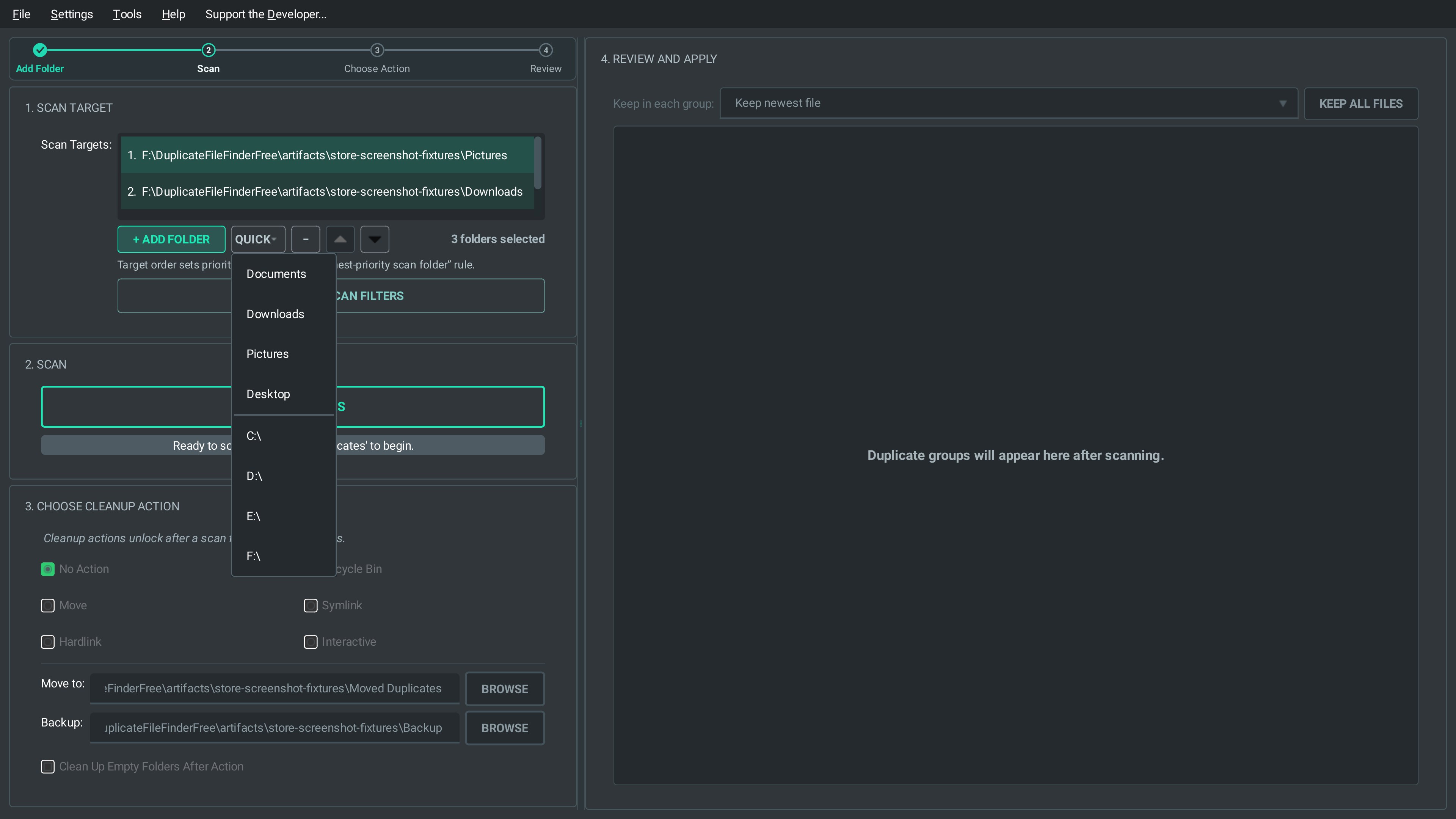Select scan target 1 Pictures path
This screenshot has height=819, width=1456.
327,155
